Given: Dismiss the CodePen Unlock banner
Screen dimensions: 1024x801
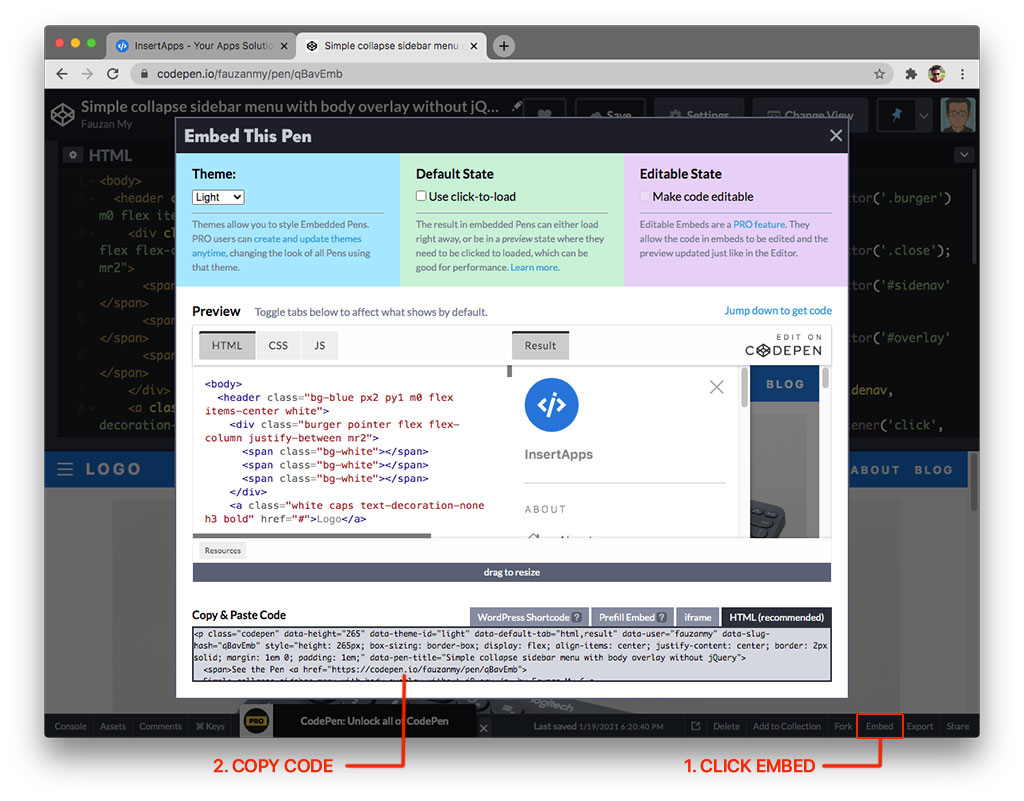Looking at the screenshot, I should (x=483, y=728).
